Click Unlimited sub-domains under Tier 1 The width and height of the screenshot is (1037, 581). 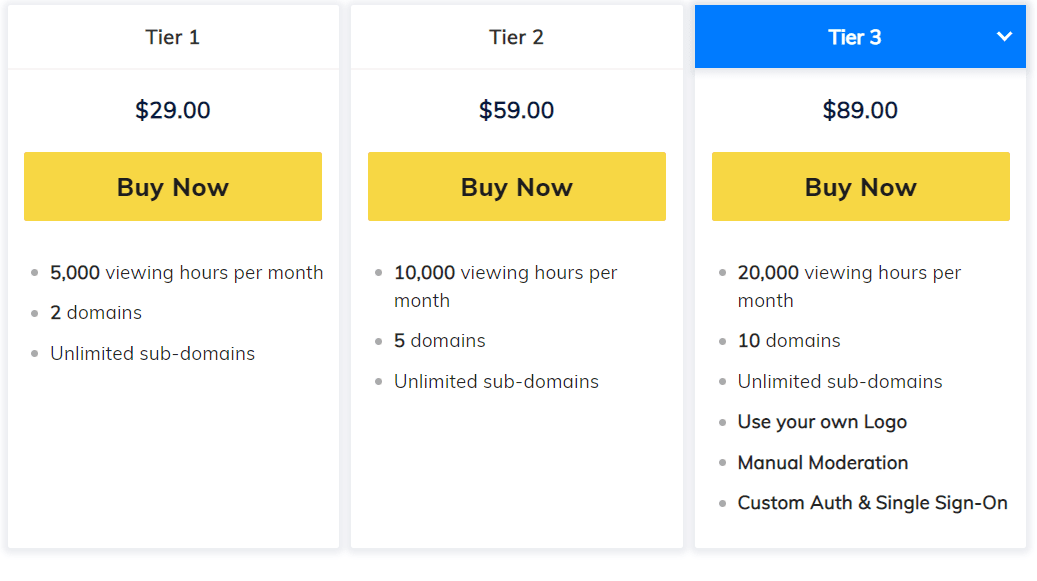coord(153,353)
